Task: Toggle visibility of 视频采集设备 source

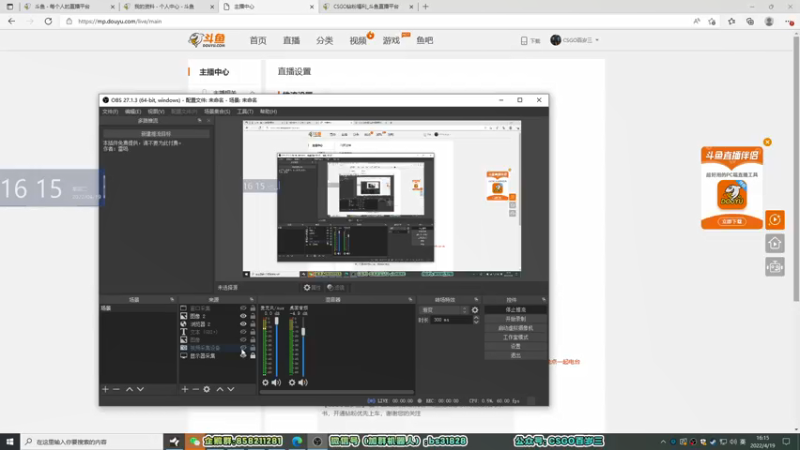Action: pos(243,348)
